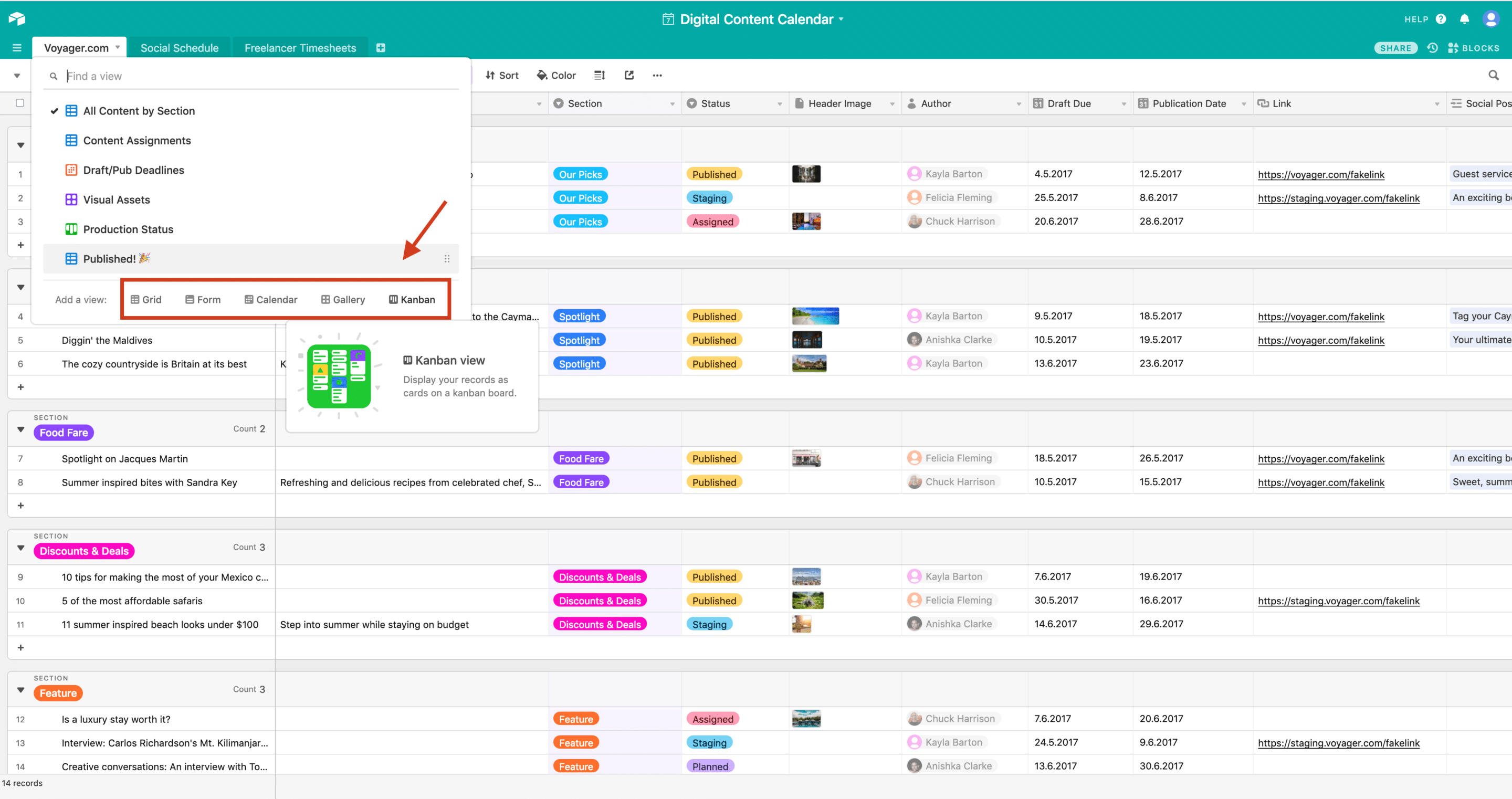Screen dimensions: 1512x799
Task: Click the SHARE button
Action: click(1396, 48)
